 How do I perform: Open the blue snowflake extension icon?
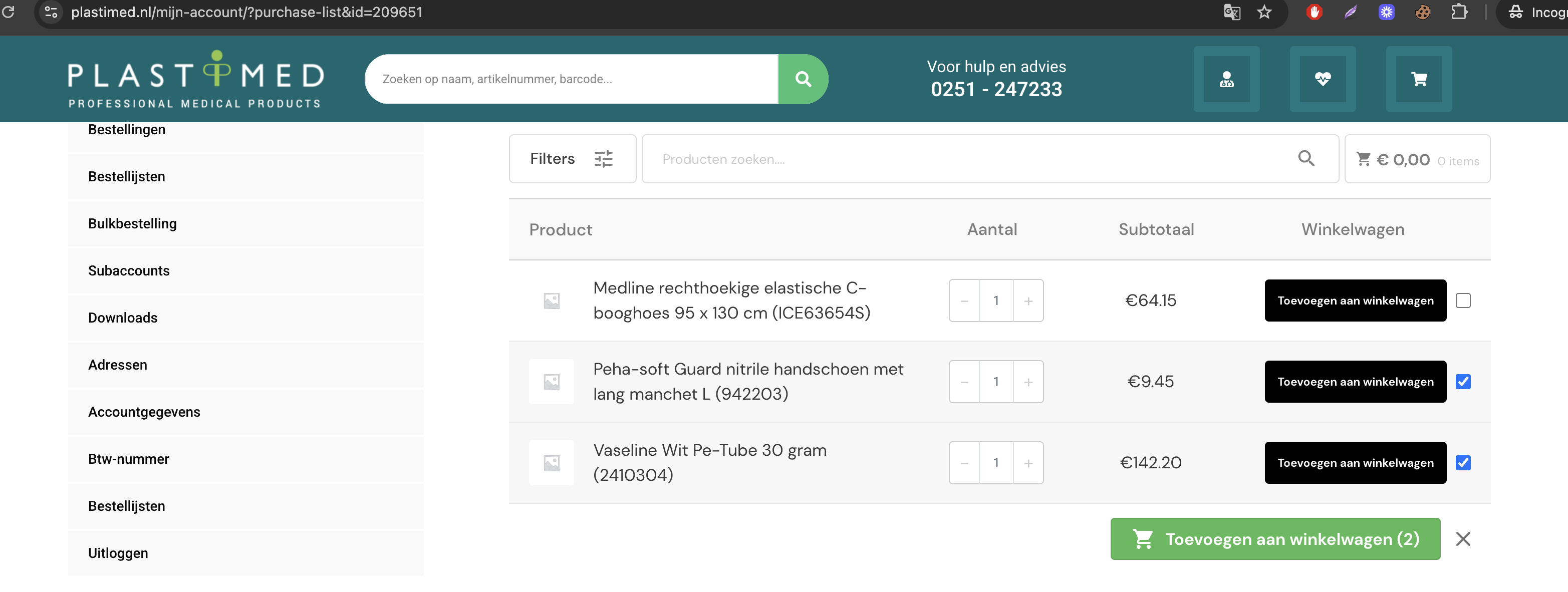point(1387,12)
